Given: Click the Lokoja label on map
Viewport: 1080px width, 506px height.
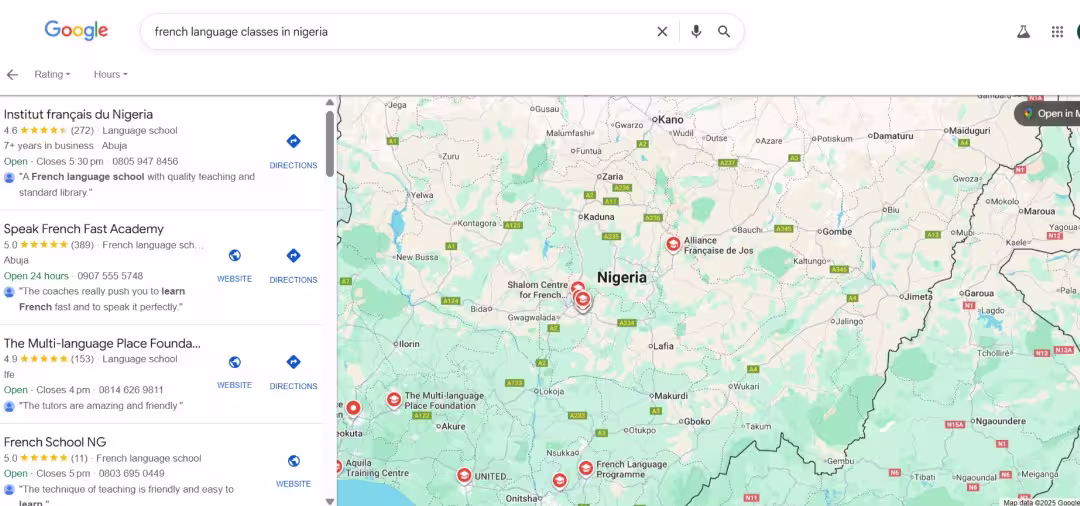Looking at the screenshot, I should coord(550,391).
